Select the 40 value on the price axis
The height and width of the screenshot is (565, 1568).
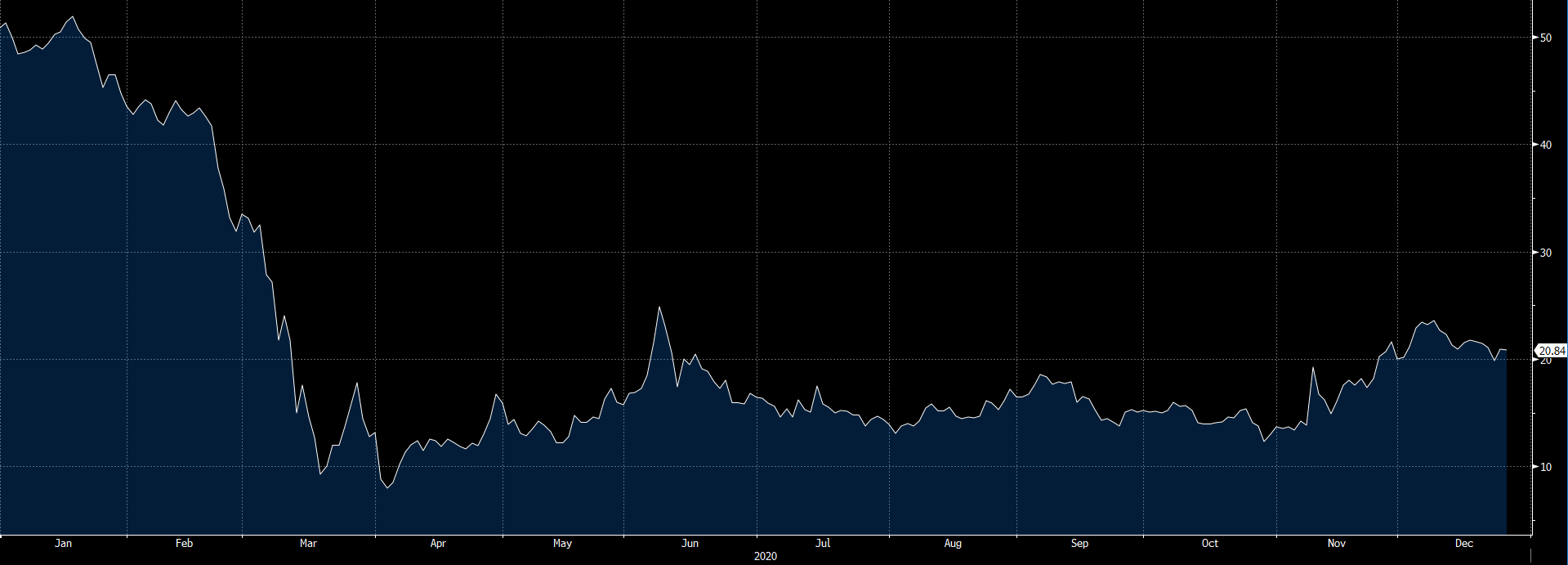[1546, 145]
